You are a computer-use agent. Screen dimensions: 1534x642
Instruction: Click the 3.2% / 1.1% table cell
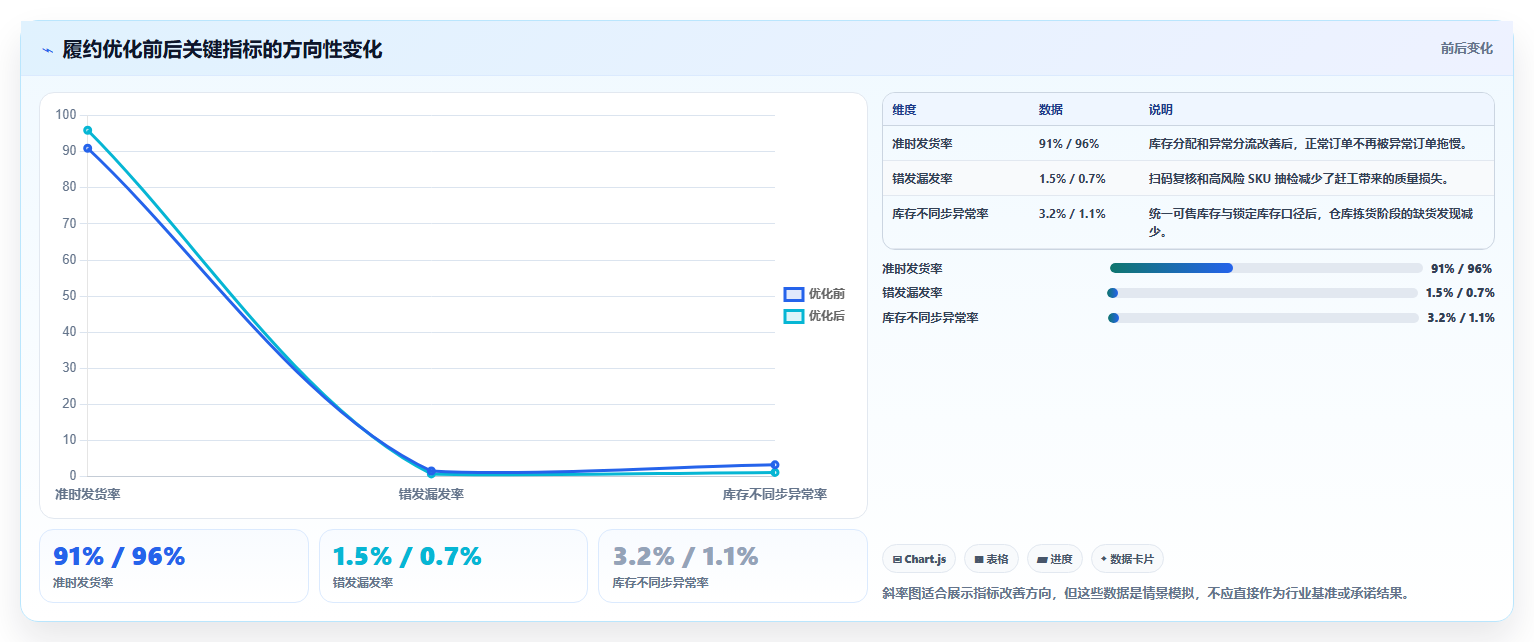tap(1072, 213)
